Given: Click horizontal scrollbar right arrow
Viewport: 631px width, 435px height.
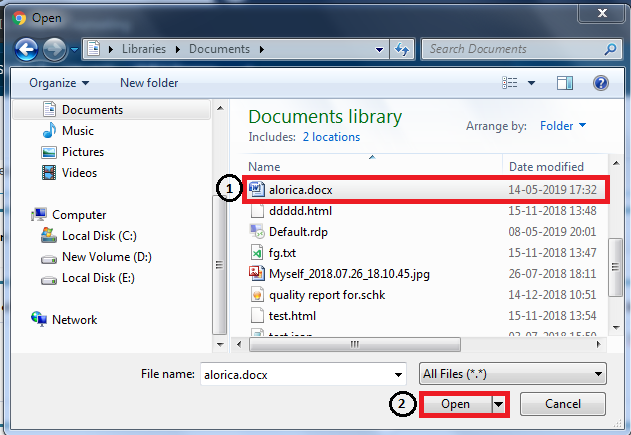Looking at the screenshot, I should point(599,344).
